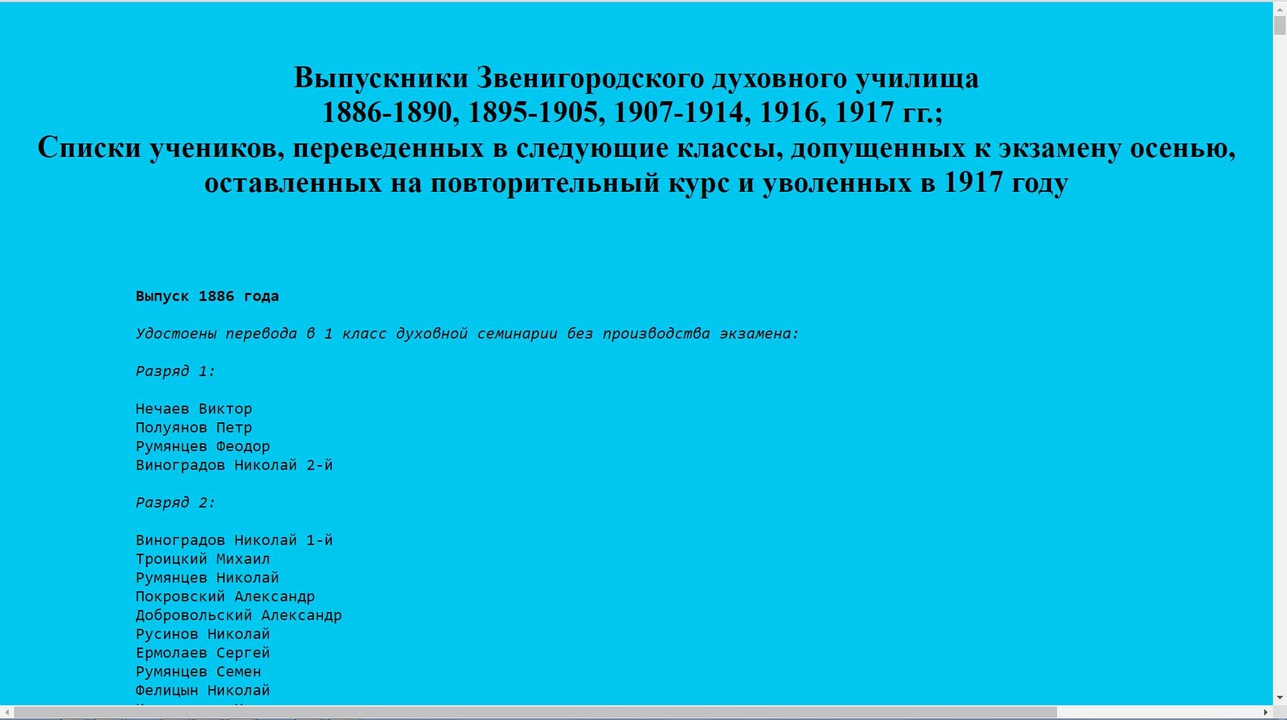This screenshot has width=1287, height=720.
Task: Click the name 'Полуянов Петр'
Action: pyautogui.click(x=193, y=428)
